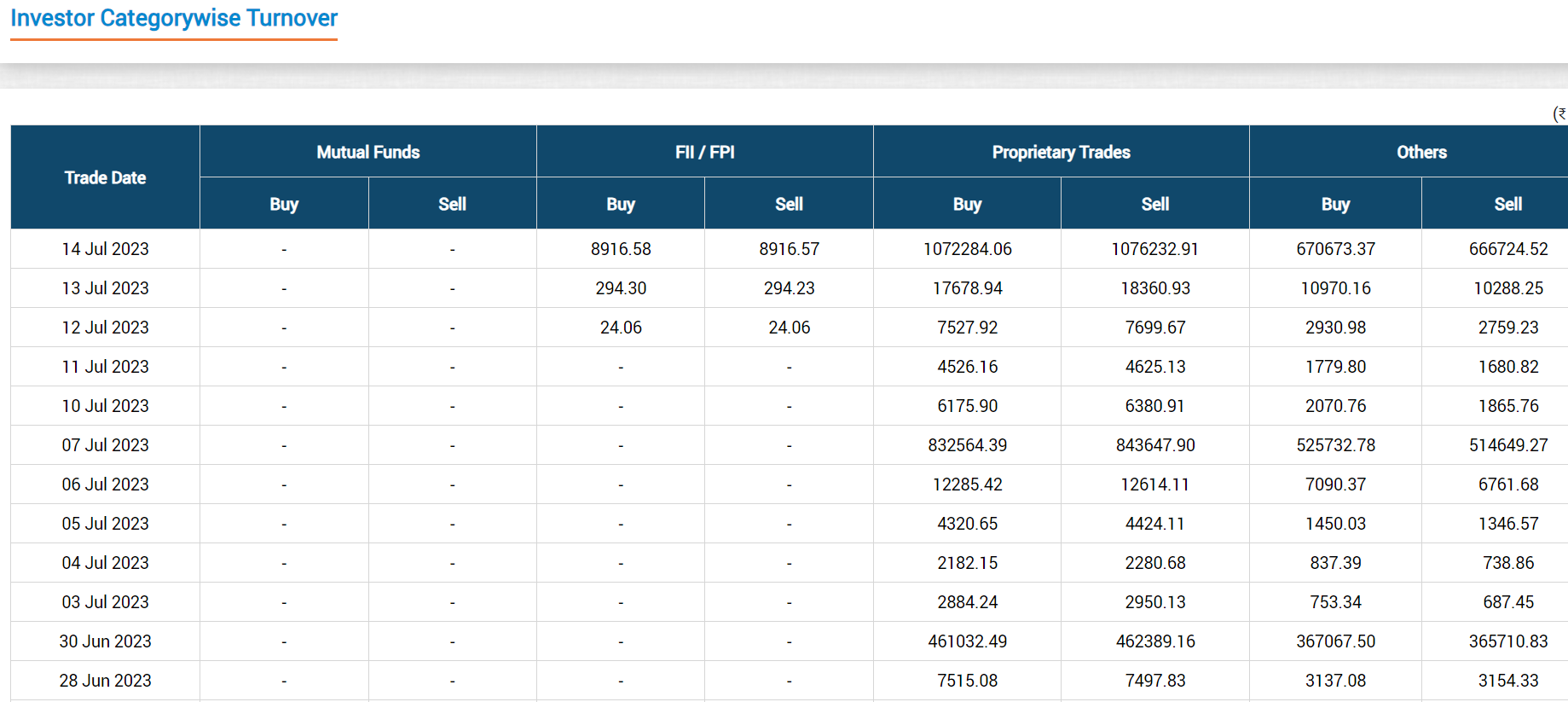1568x702 pixels.
Task: Click the proprietary sell value 843647.90
Action: (x=1155, y=445)
